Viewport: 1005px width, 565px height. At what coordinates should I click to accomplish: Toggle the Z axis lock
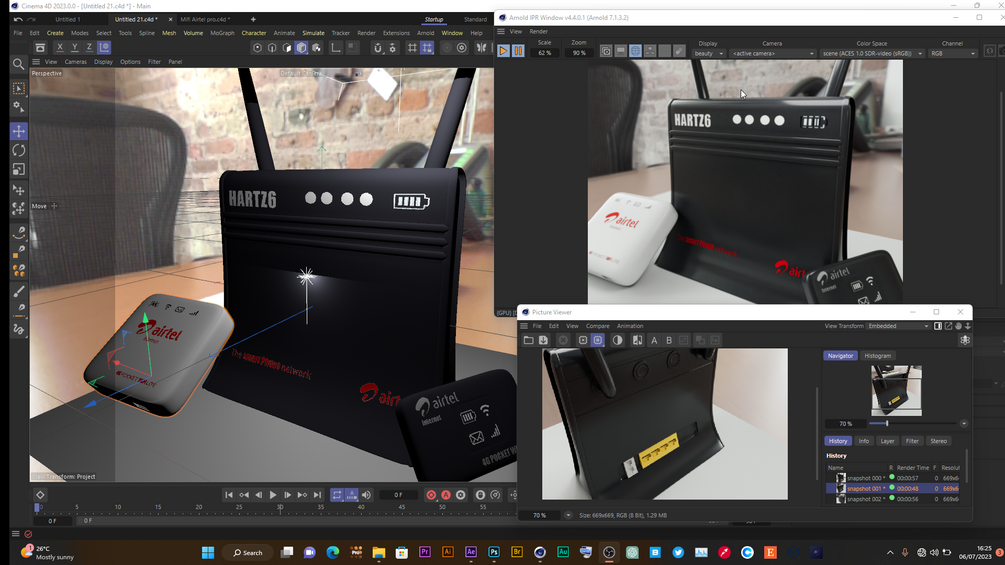89,47
